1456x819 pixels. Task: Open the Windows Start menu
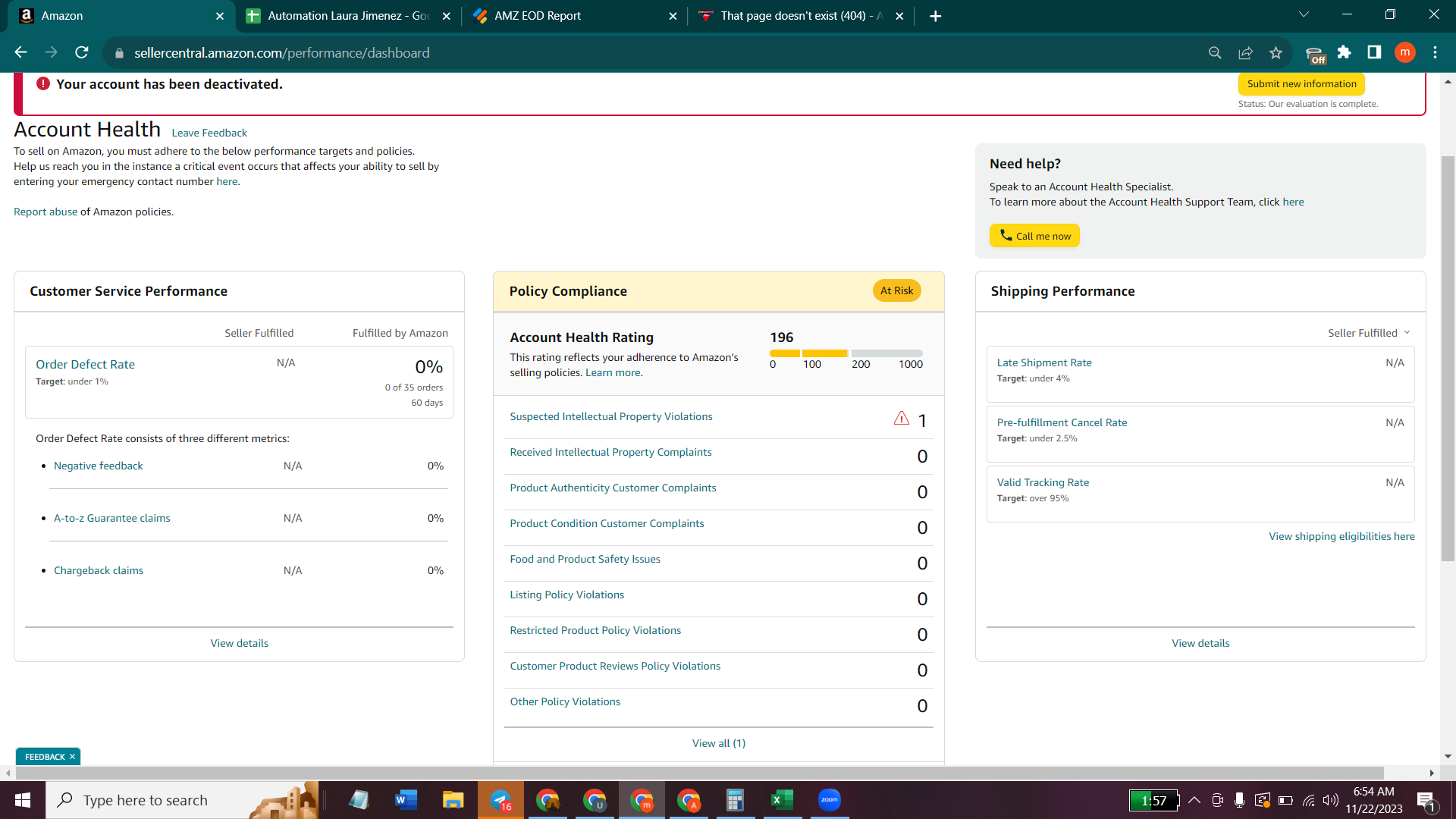tap(23, 800)
